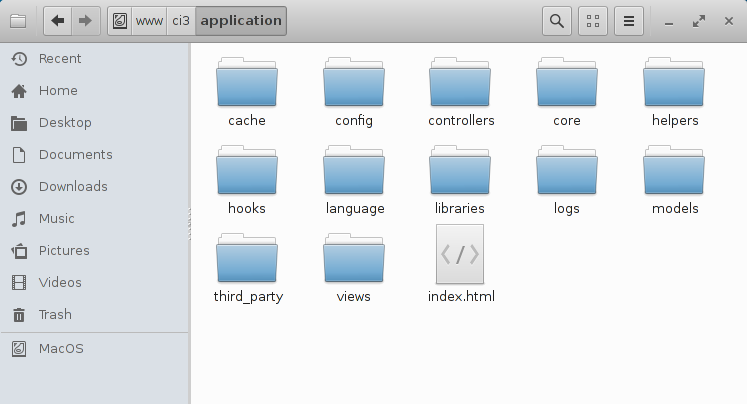
Task: Click the back navigation arrow
Action: (x=58, y=20)
